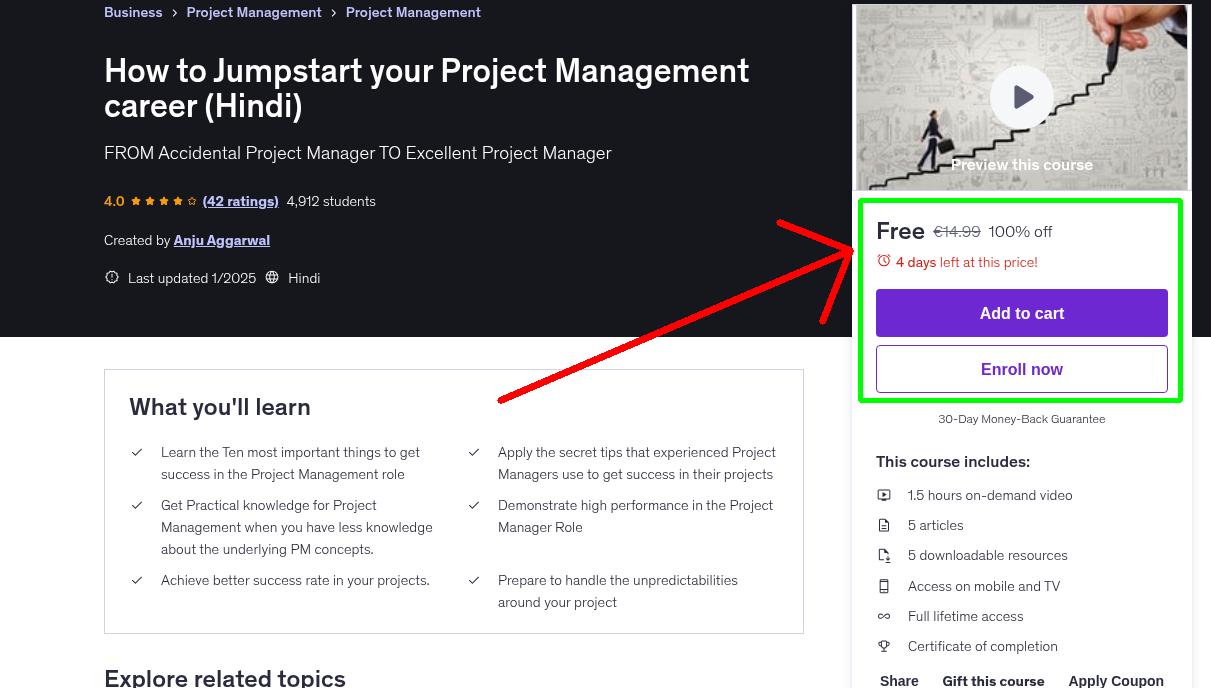Click the last updated clock icon
The image size is (1211, 688).
coord(111,277)
